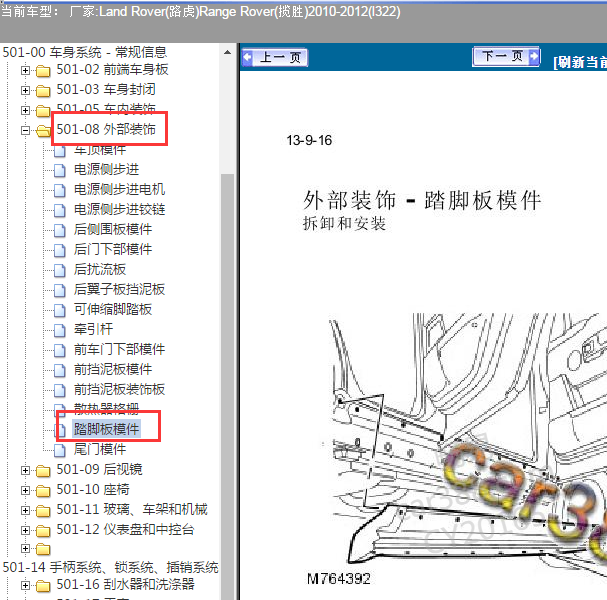Click the 501-16 刮水器和洗涤器 folder icon
This screenshot has height=600, width=607.
coord(43,586)
